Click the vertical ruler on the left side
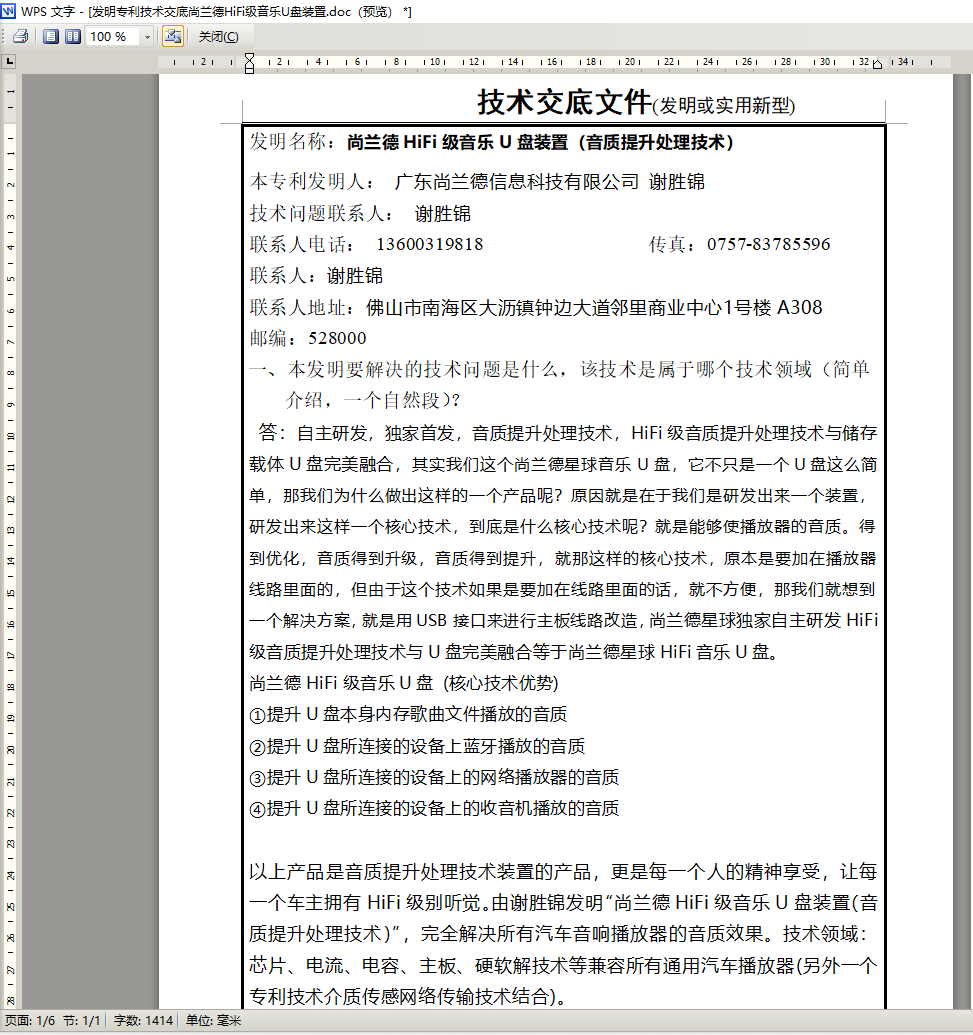Screen dimensions: 973x1035 coord(10,500)
